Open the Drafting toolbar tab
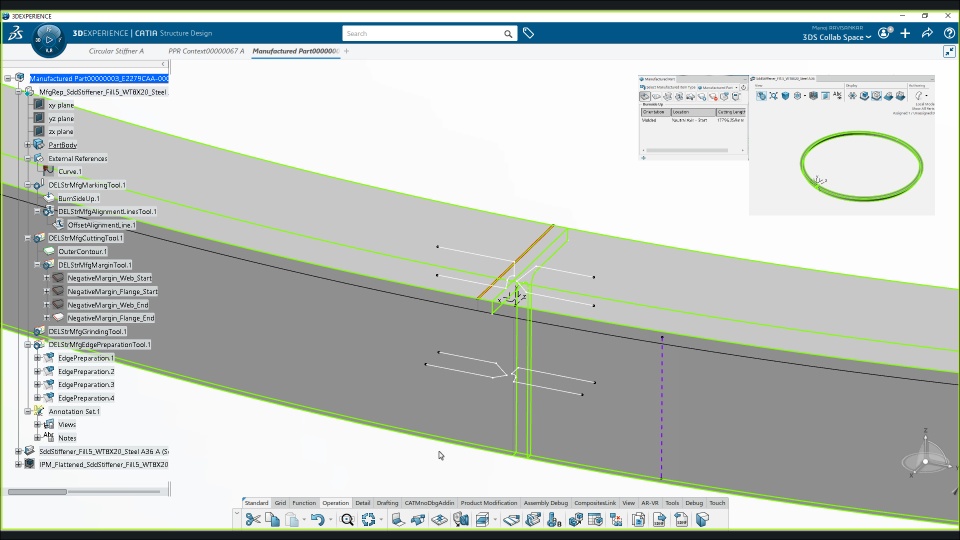The image size is (960, 540). [x=387, y=503]
